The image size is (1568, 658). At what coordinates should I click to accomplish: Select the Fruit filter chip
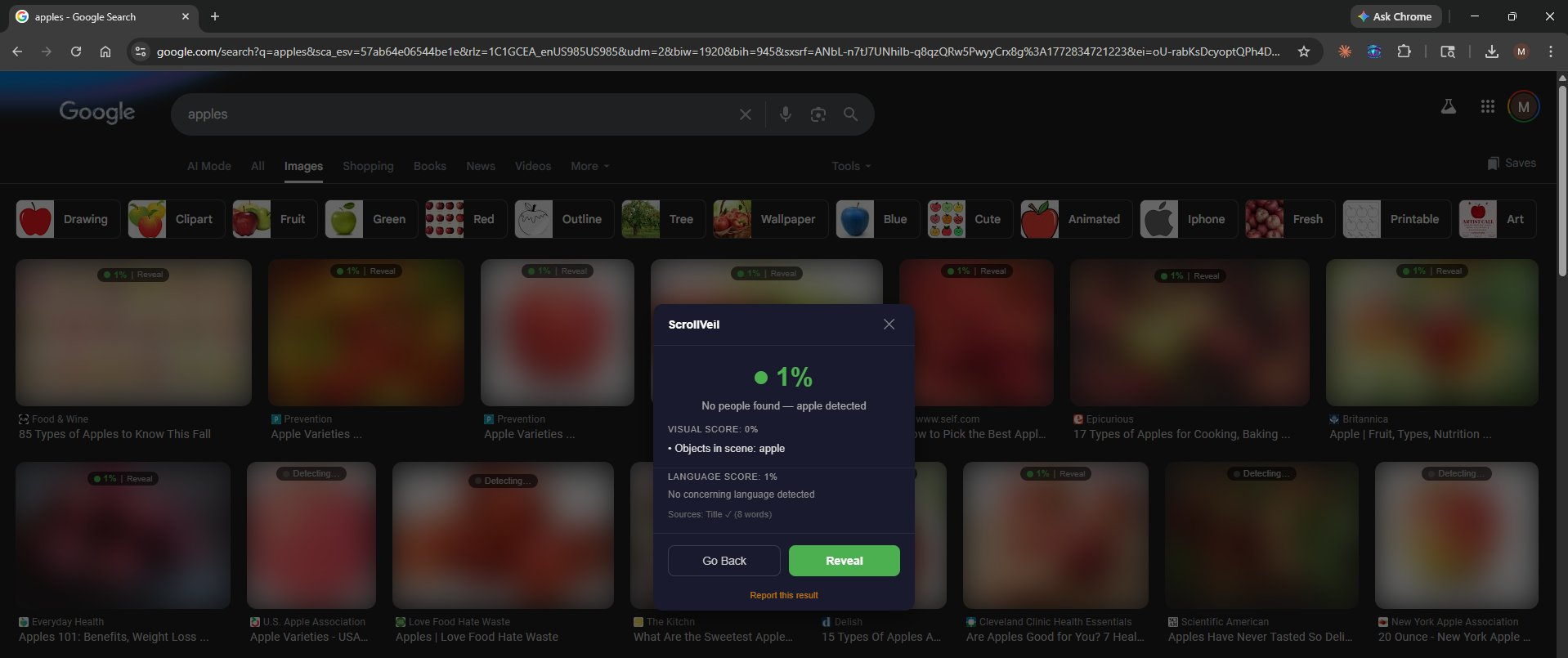[x=275, y=219]
